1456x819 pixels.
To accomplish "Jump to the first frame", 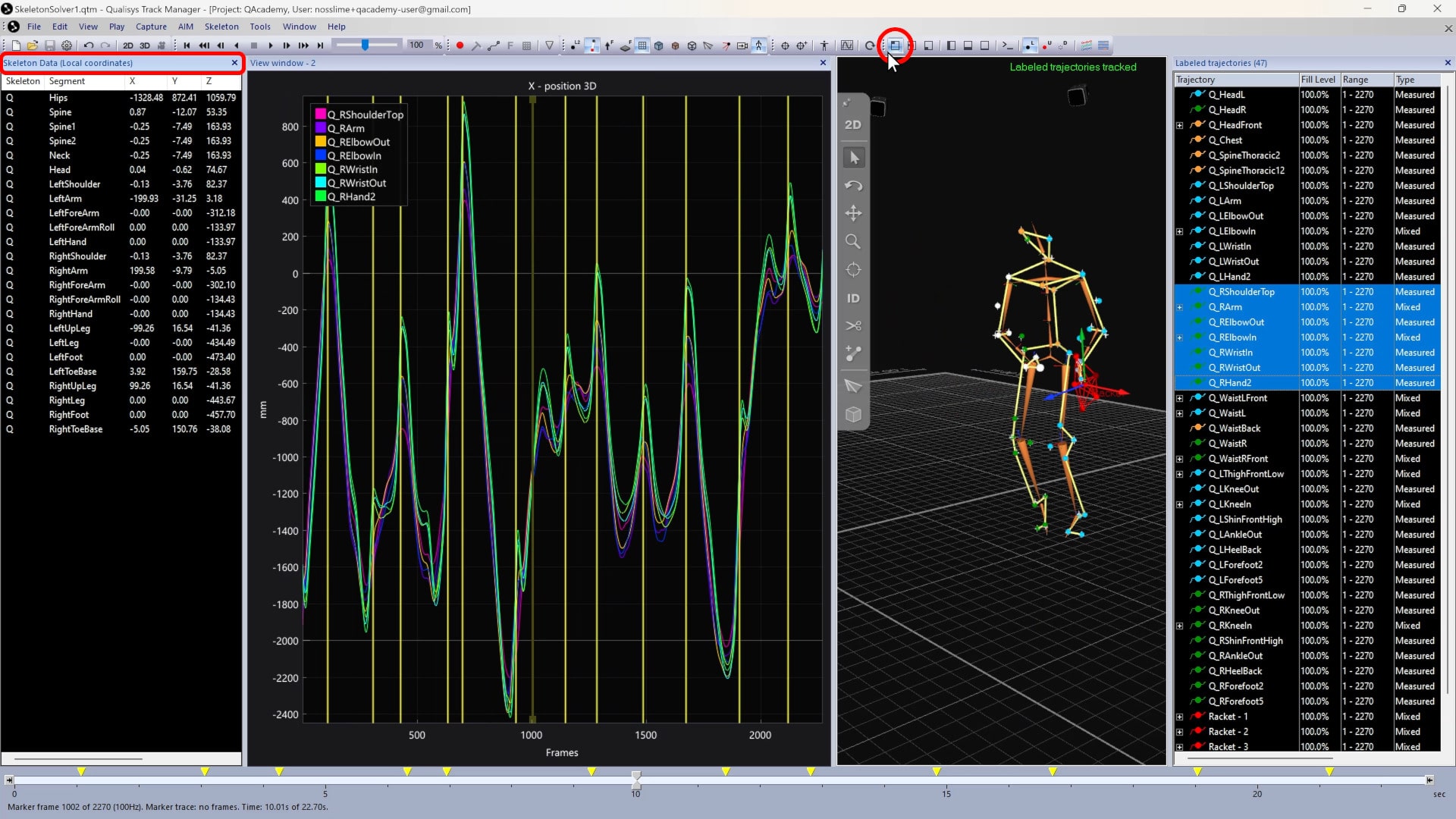I will tap(187, 45).
